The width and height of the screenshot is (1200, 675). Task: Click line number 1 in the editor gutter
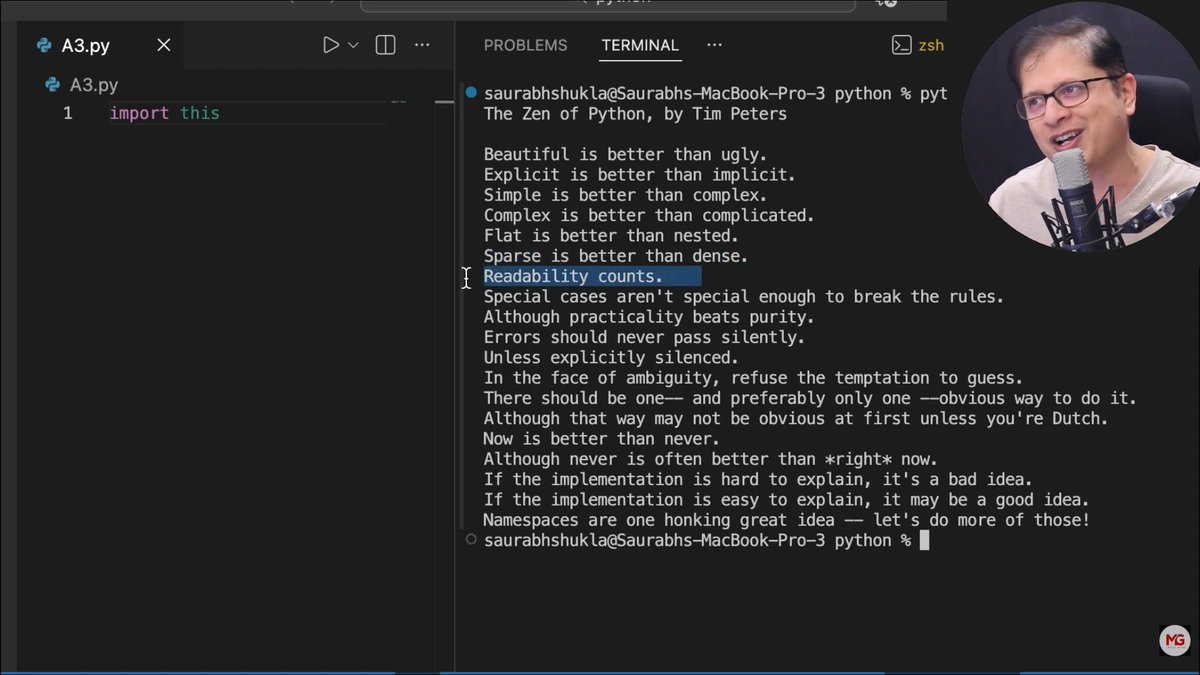coord(68,113)
